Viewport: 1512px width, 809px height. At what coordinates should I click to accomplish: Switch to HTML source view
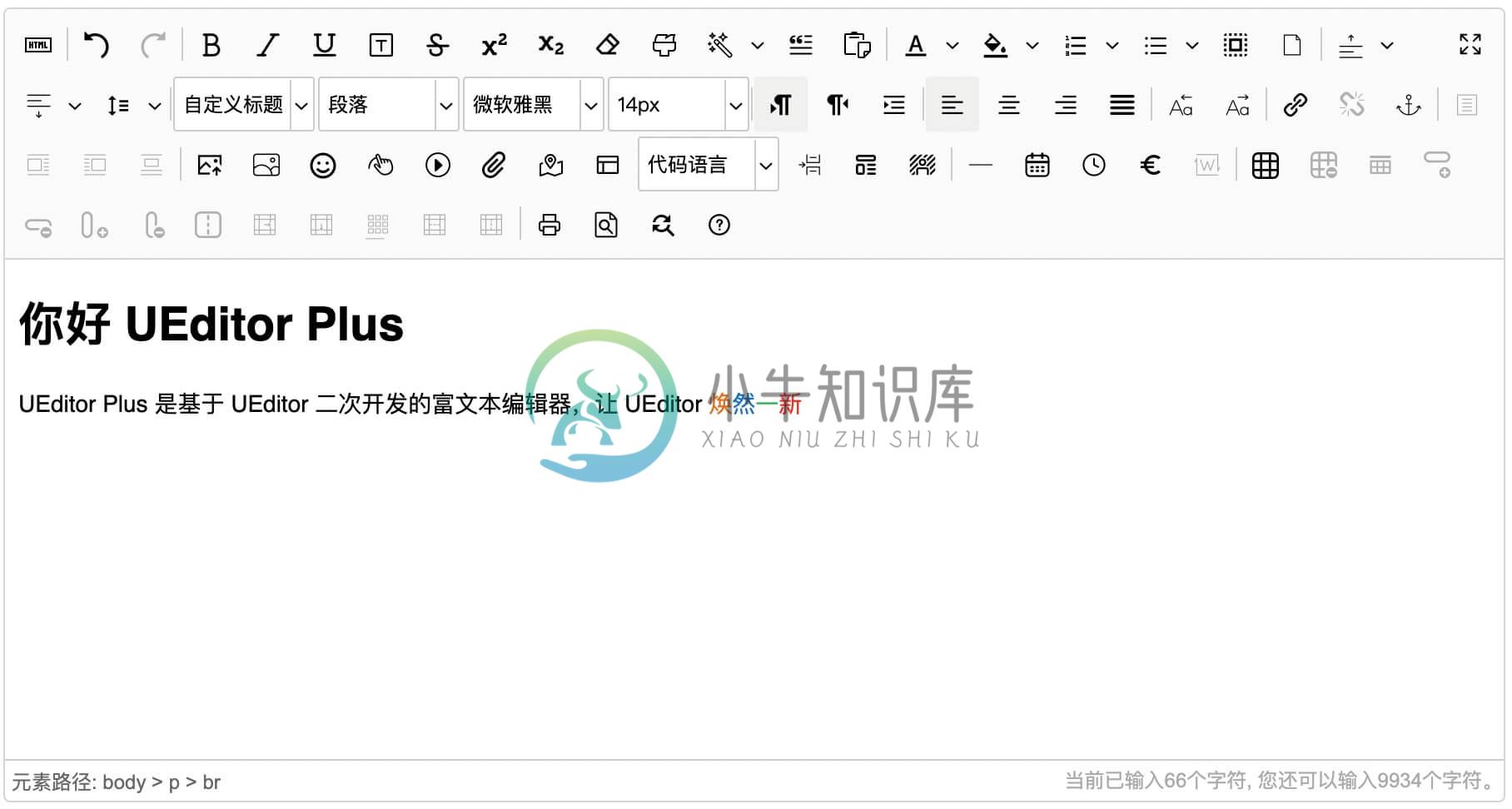pyautogui.click(x=38, y=45)
